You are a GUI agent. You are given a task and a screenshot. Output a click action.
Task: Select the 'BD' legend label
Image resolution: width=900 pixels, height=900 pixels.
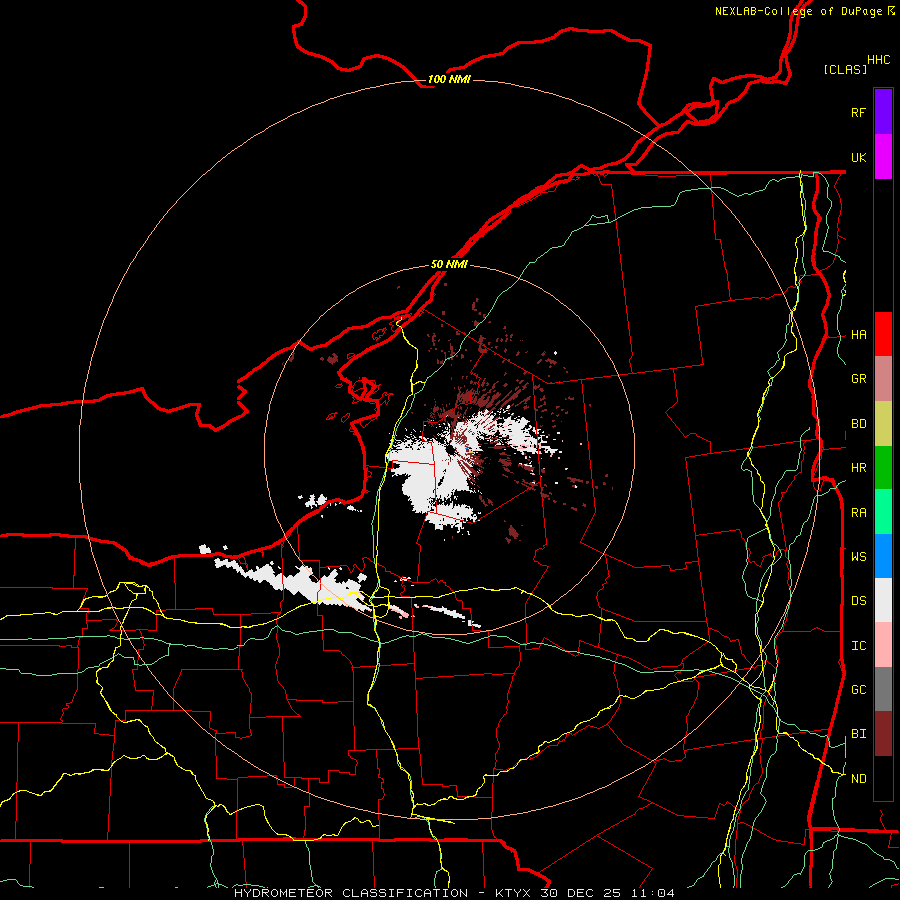[858, 424]
